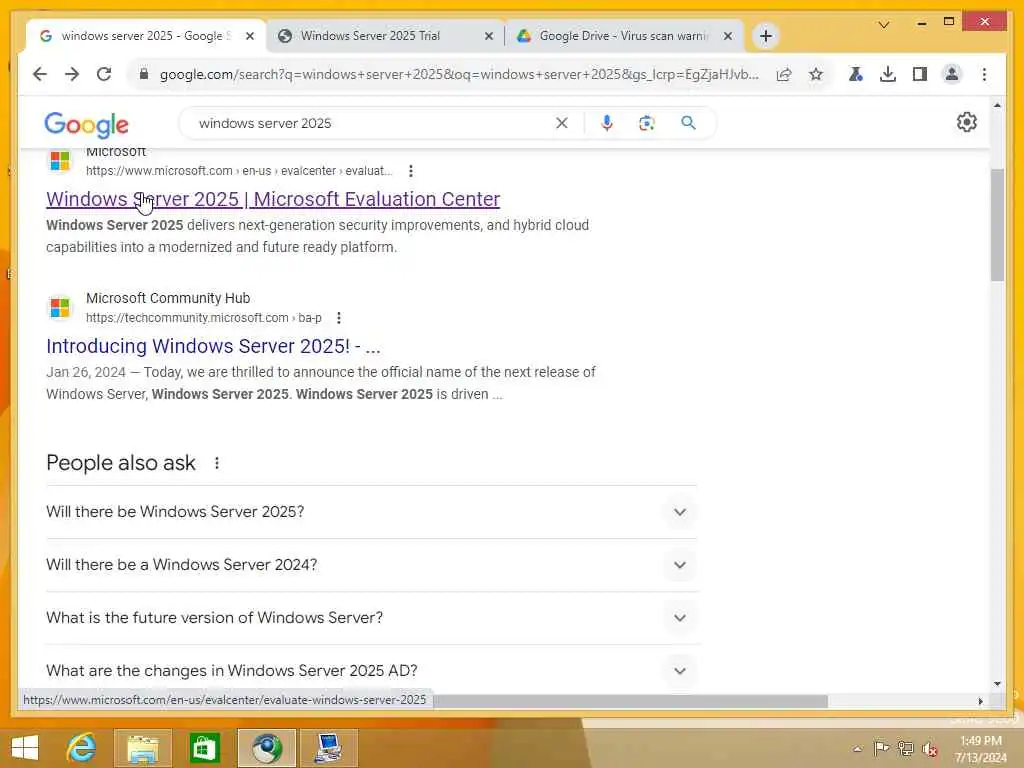The image size is (1024, 768).
Task: Search by image with Lens icon
Action: pyautogui.click(x=647, y=123)
